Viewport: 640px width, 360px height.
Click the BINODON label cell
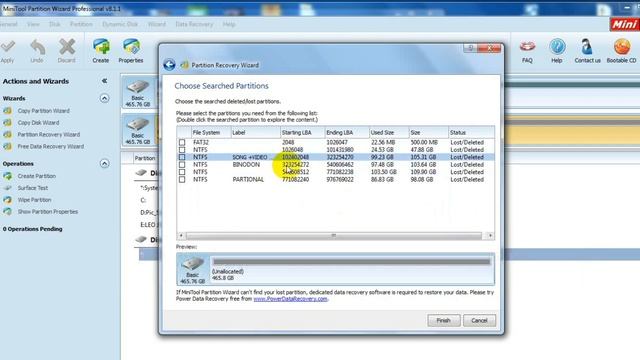246,164
